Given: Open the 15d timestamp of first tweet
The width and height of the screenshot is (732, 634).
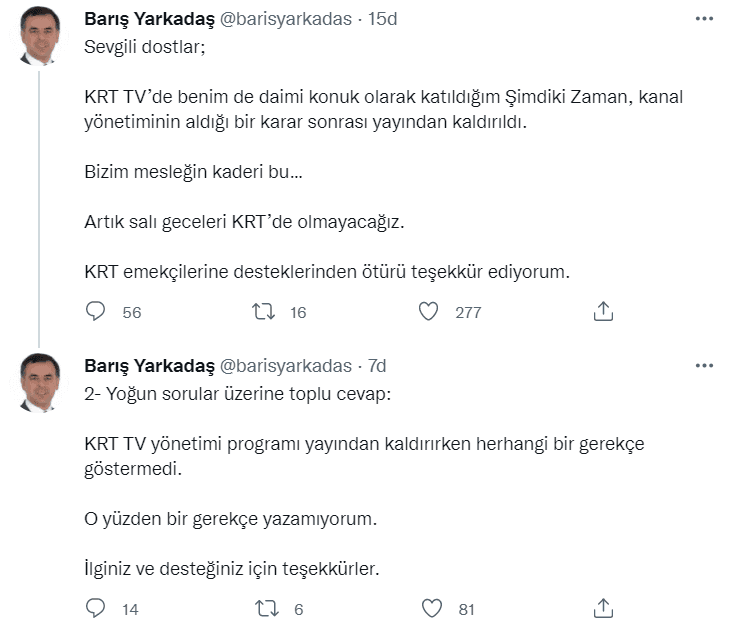Looking at the screenshot, I should (x=382, y=20).
